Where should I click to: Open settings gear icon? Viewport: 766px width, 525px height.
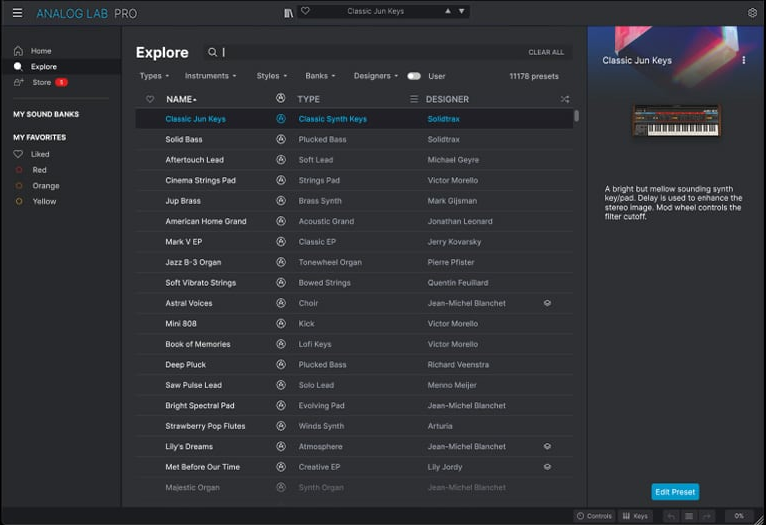tap(752, 13)
